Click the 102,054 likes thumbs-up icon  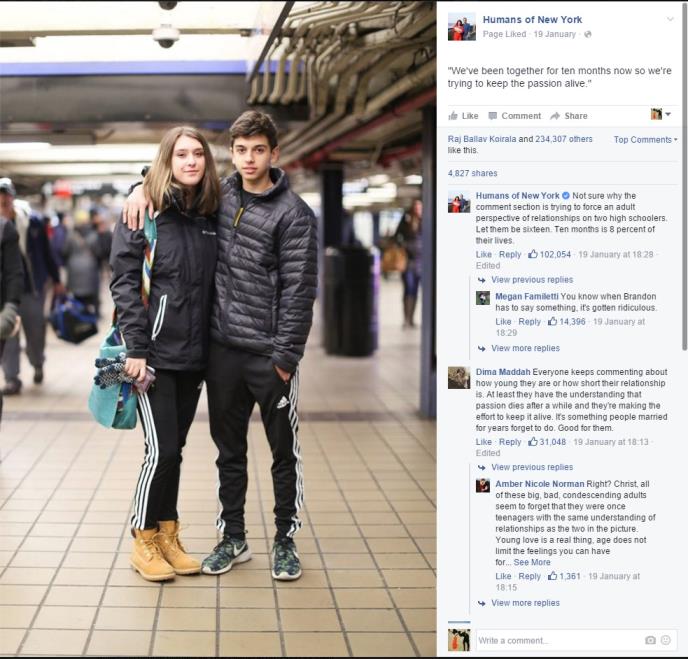coord(533,254)
